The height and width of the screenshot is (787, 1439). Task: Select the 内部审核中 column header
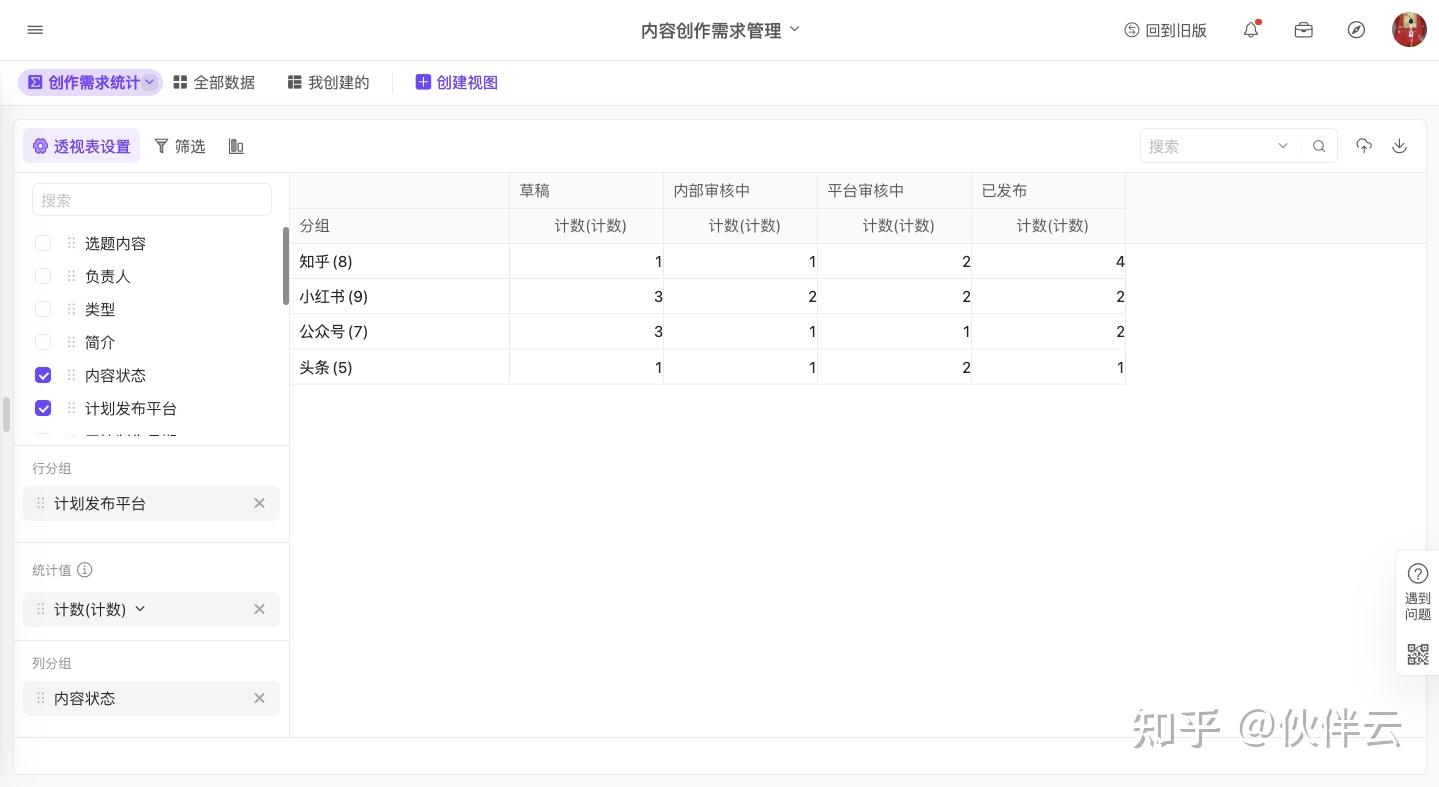[x=741, y=190]
